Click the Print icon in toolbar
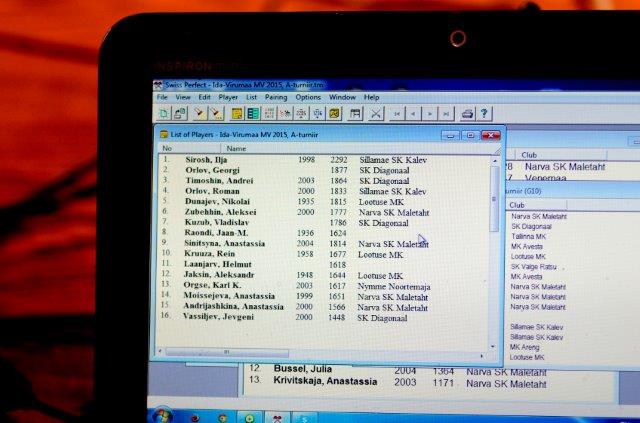Viewport: 640px width, 423px height. click(x=467, y=114)
